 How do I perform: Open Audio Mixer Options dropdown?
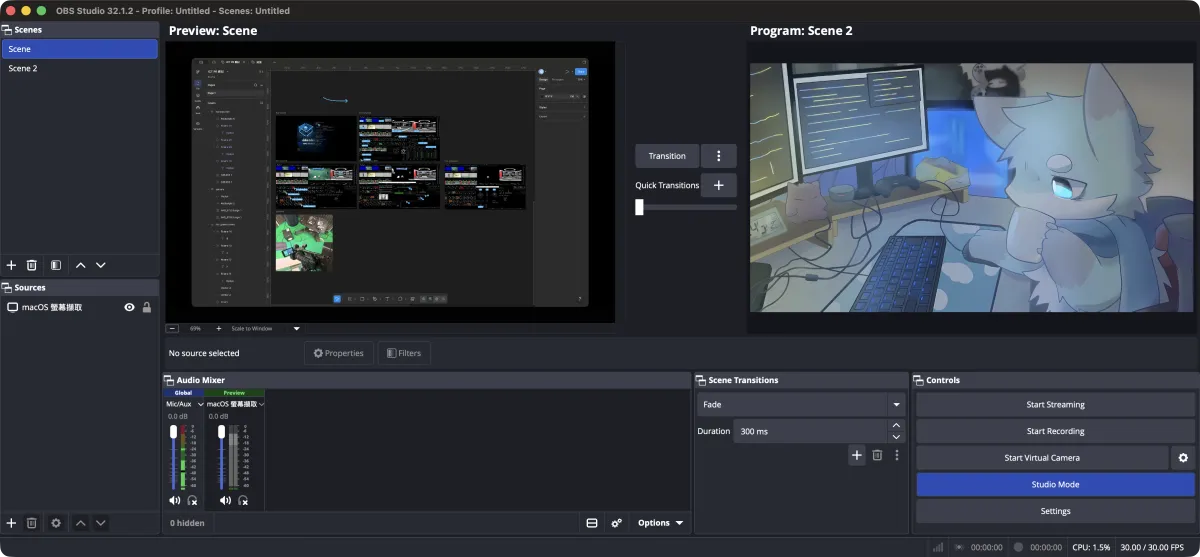click(x=661, y=523)
